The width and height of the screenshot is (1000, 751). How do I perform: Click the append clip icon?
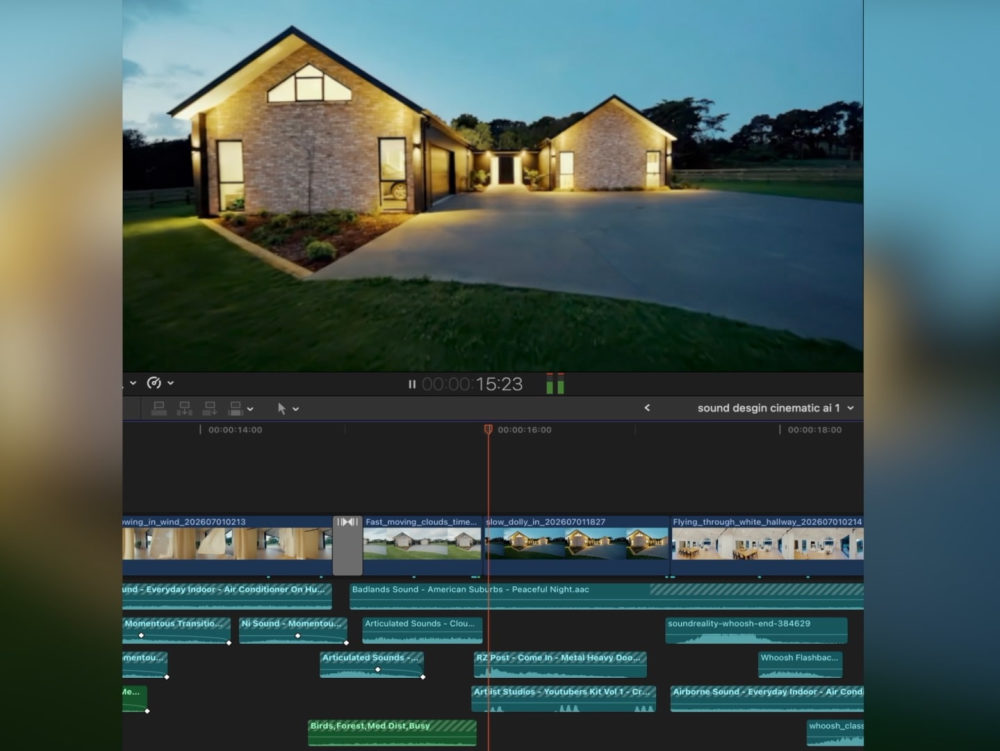(x=209, y=408)
